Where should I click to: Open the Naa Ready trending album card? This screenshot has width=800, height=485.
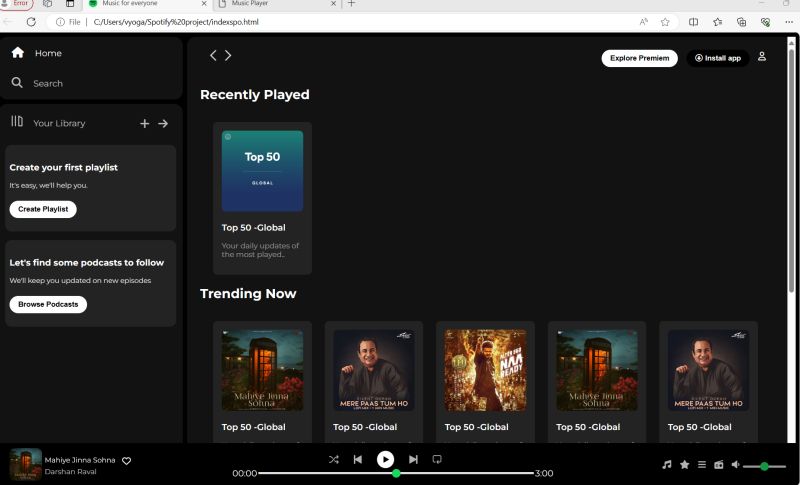coord(485,381)
